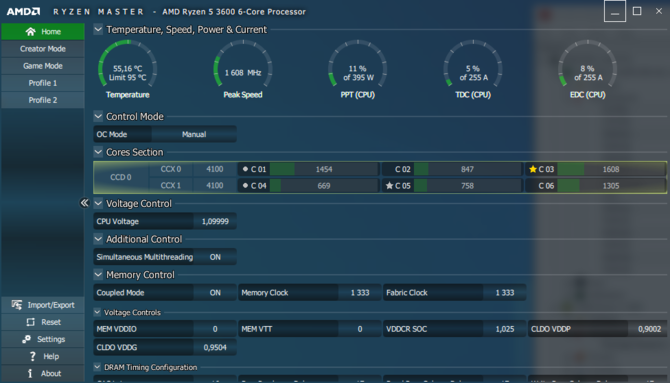Click core C 03 bar showing 1608
The width and height of the screenshot is (670, 383).
pos(611,169)
